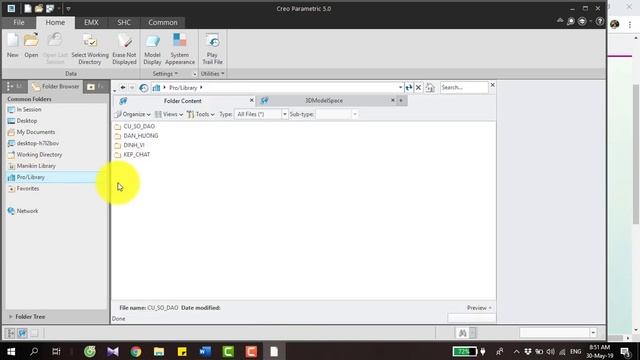Click the refresh arrows beside the address bar
This screenshot has width=640, height=360.
[x=409, y=87]
